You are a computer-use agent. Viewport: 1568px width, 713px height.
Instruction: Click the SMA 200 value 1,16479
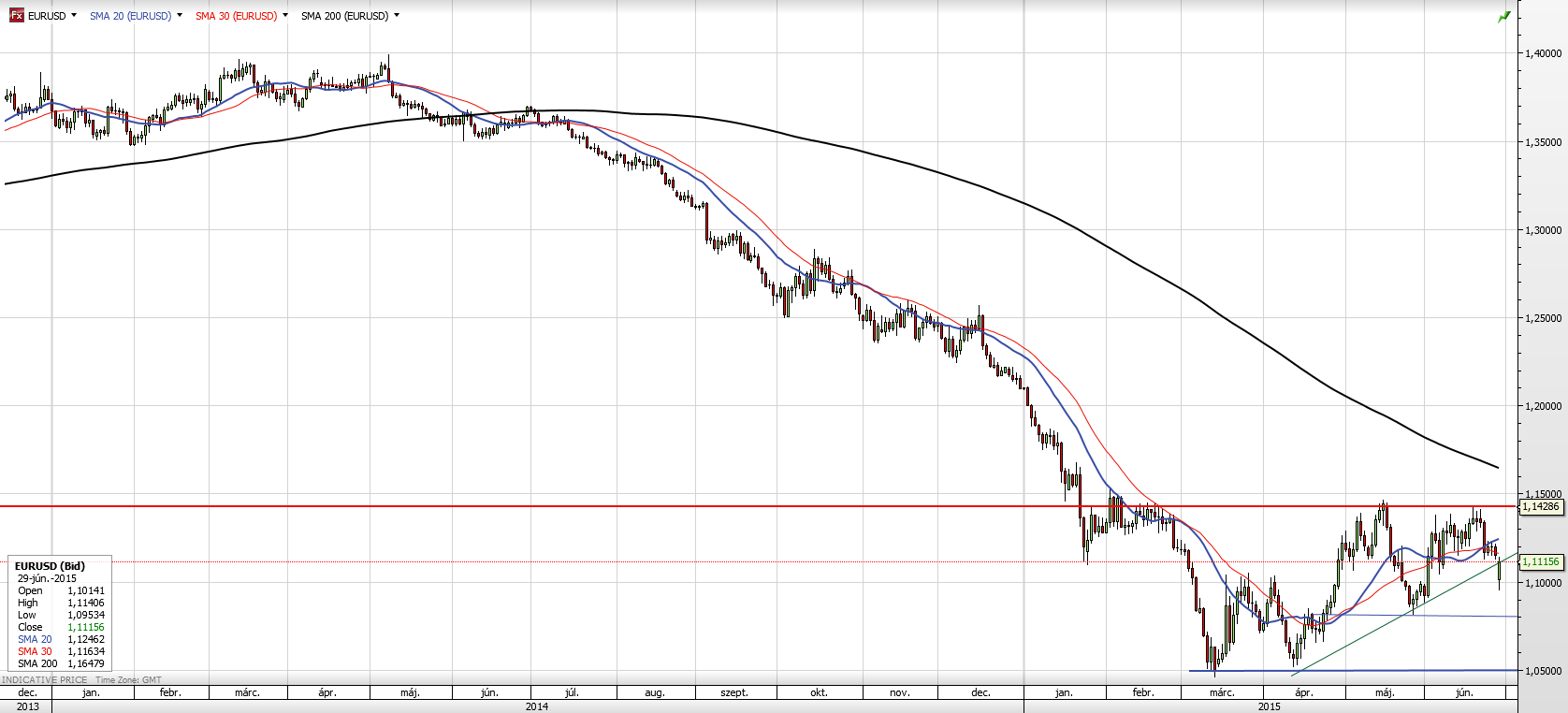pyautogui.click(x=86, y=663)
